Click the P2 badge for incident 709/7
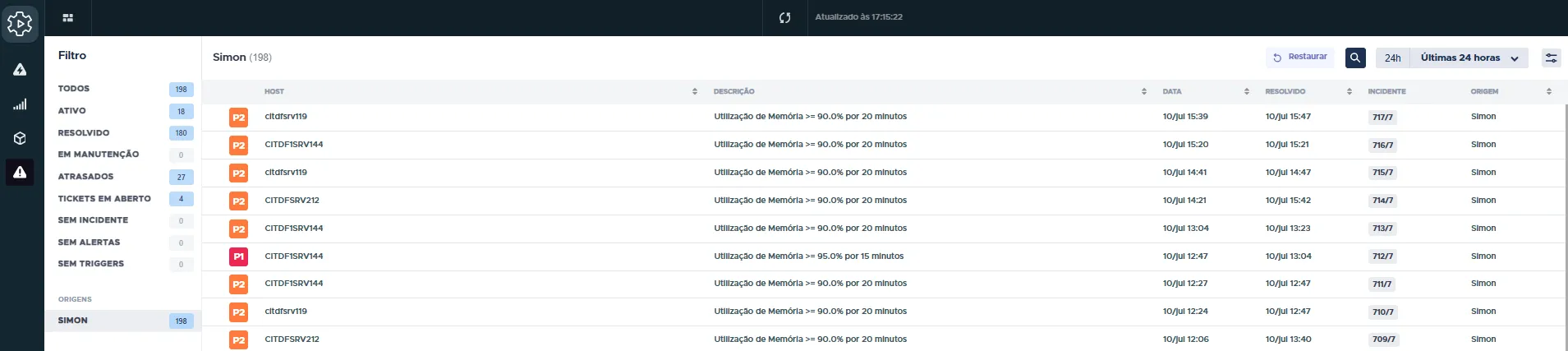This screenshot has height=351, width=1568. click(x=238, y=340)
